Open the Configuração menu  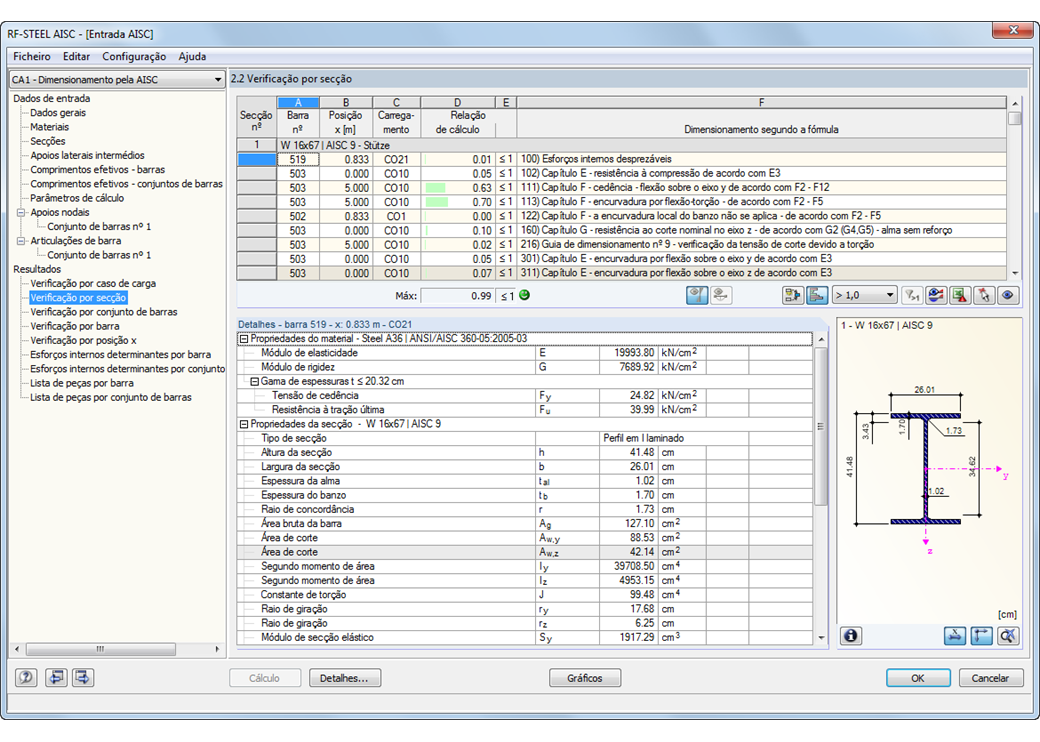pyautogui.click(x=134, y=56)
